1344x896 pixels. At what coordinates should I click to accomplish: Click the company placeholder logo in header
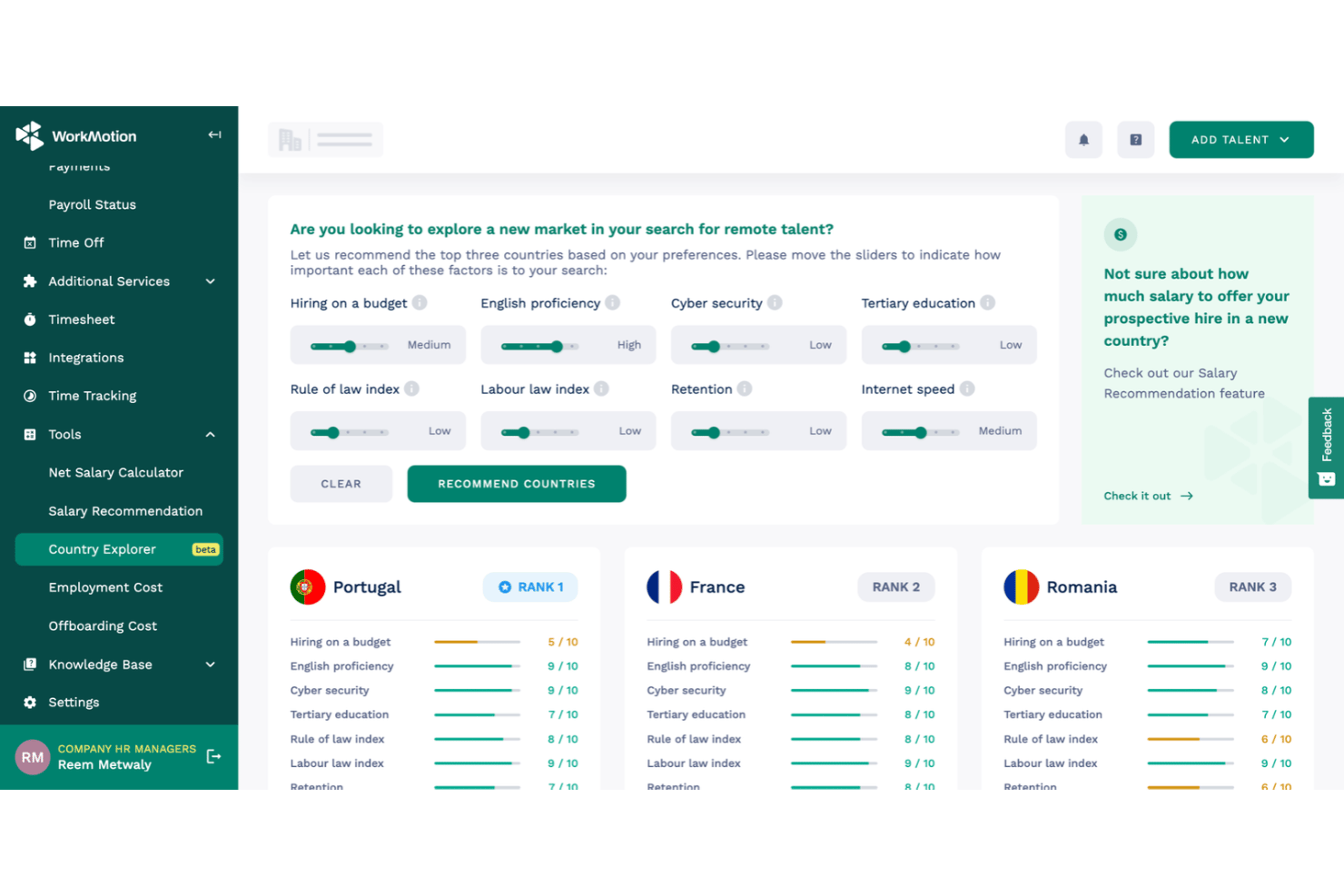(325, 140)
